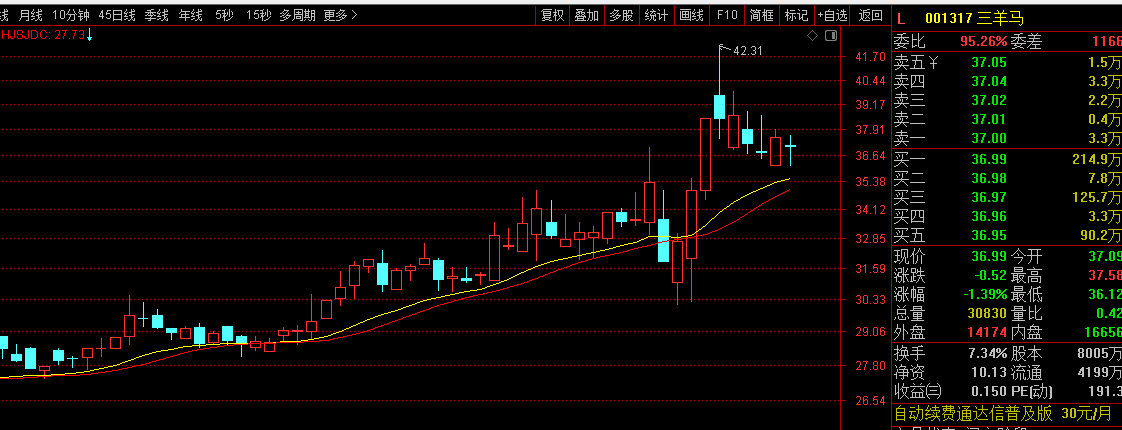Switch to 月线 monthly chart
The height and width of the screenshot is (430, 1122).
point(31,15)
